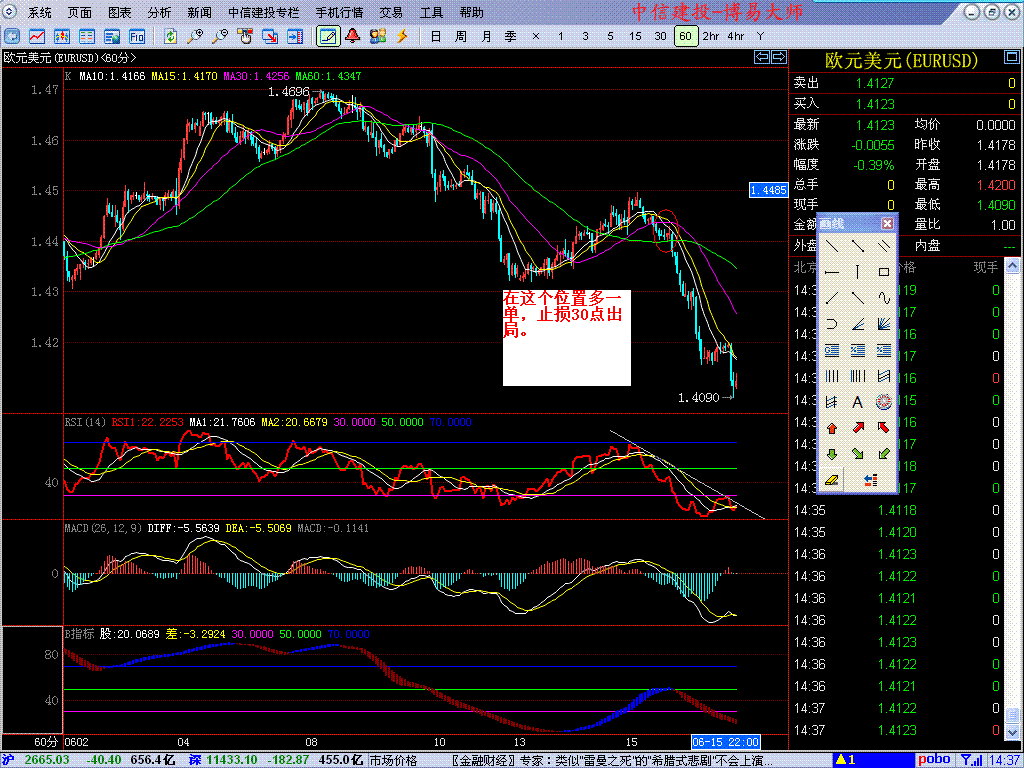Select the angle line drawing tool
Viewport: 1024px width, 768px height.
pos(858,324)
